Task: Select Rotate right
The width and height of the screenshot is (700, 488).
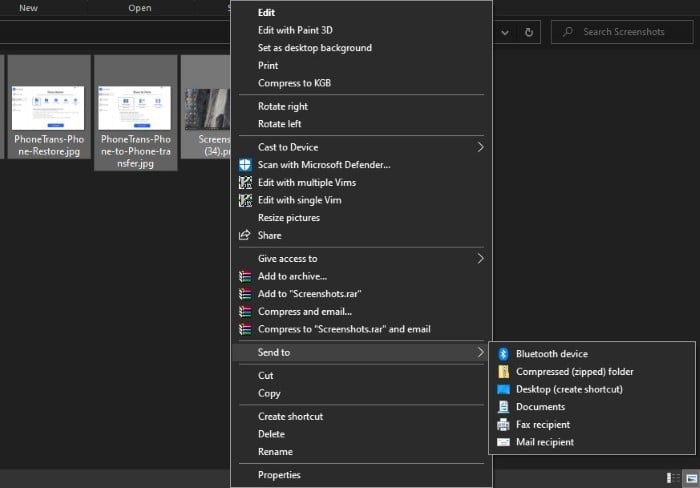Action: click(x=361, y=106)
